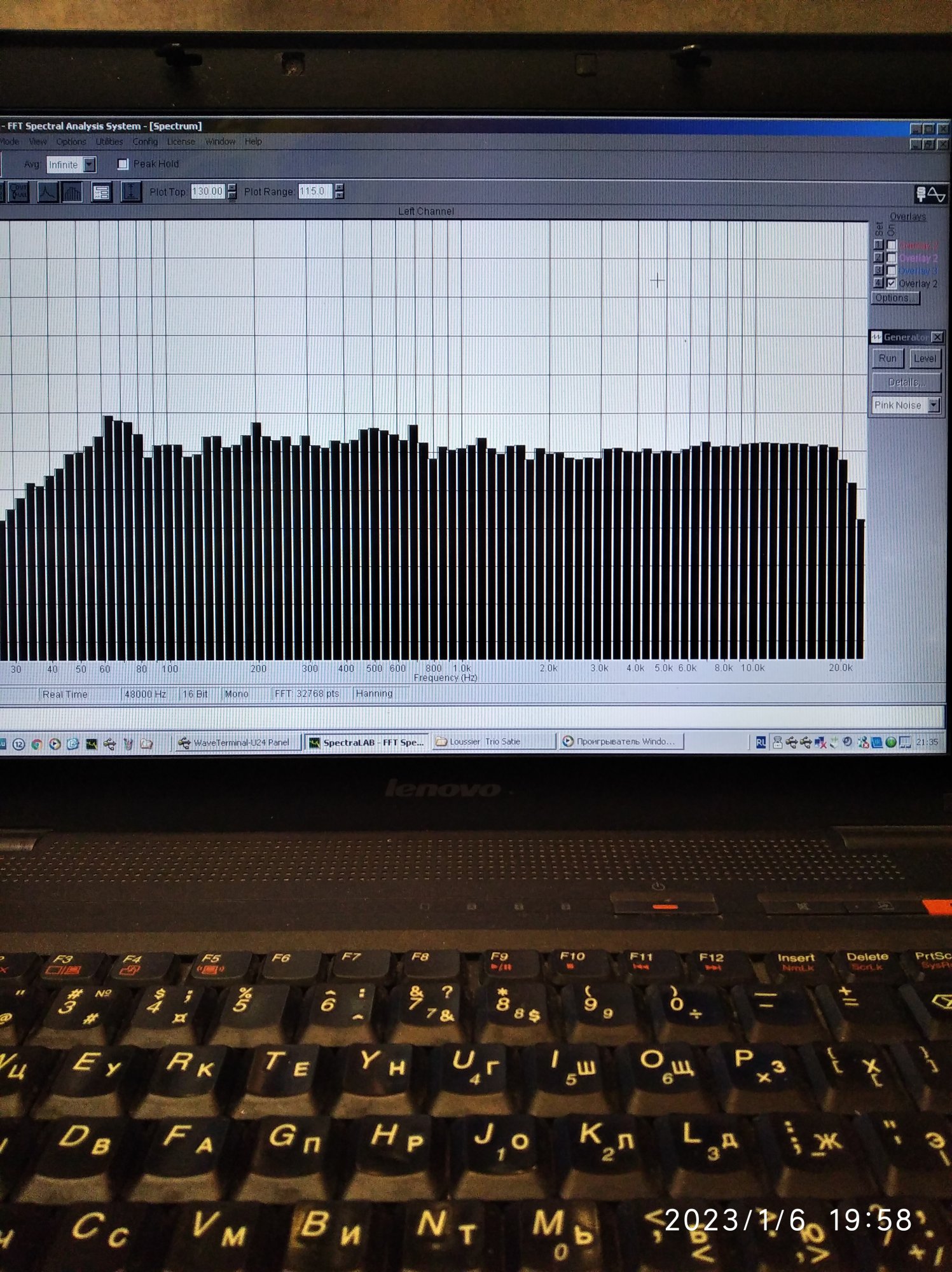Decrease Plot Top with down arrow

[232, 195]
